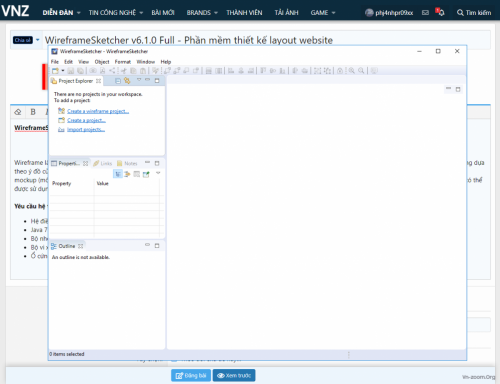The width and height of the screenshot is (500, 384).
Task: Open the Window menu
Action: pos(146,62)
